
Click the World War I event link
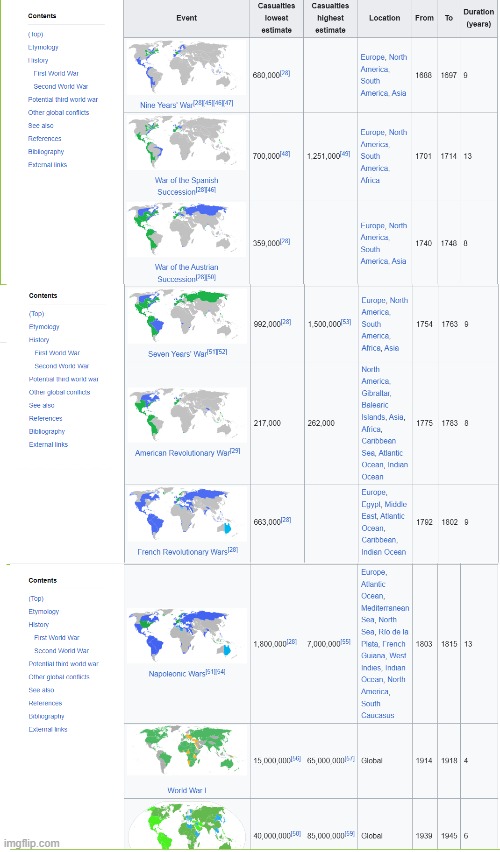click(x=186, y=791)
